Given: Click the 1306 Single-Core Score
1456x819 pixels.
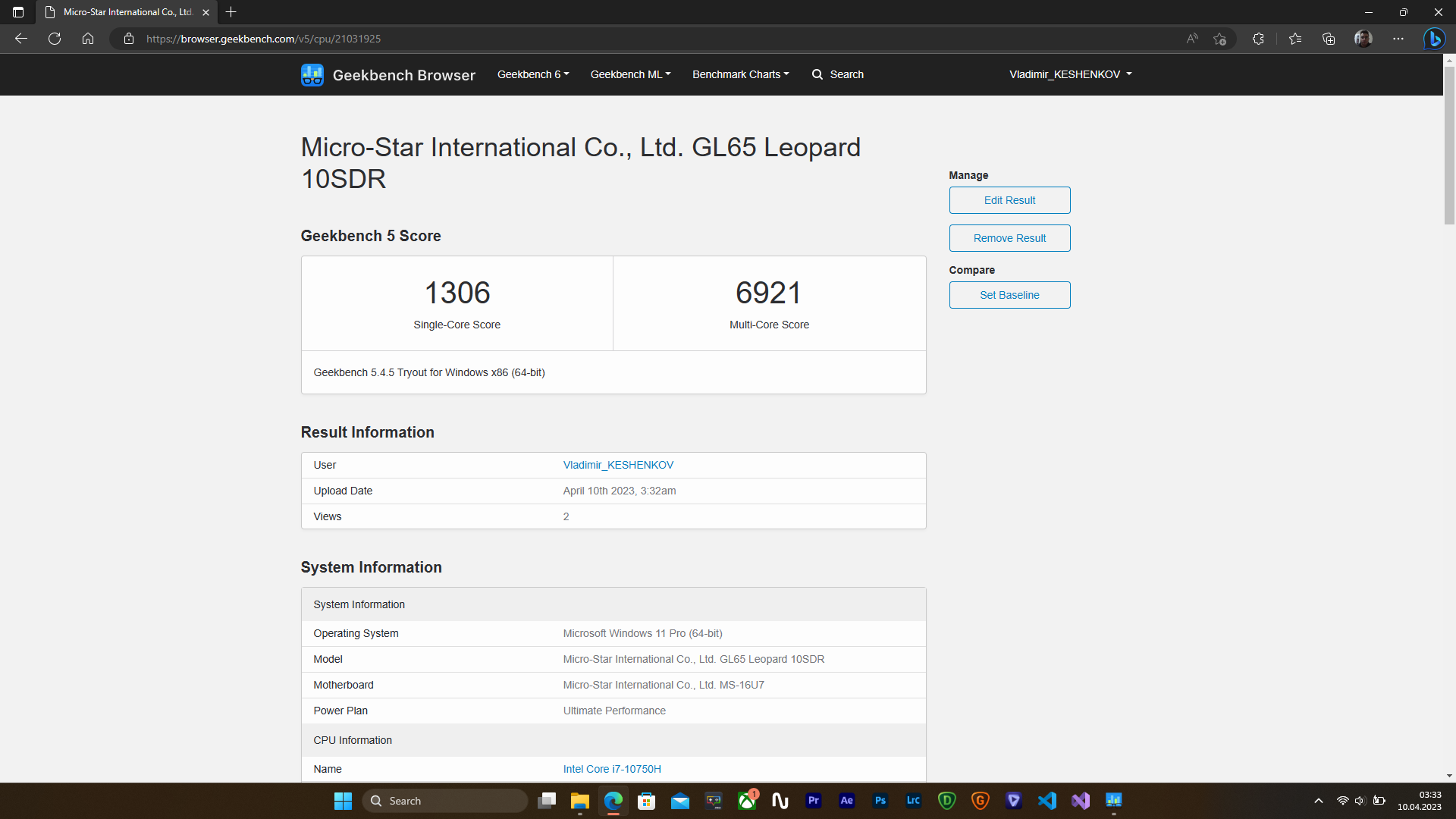Looking at the screenshot, I should pyautogui.click(x=457, y=293).
